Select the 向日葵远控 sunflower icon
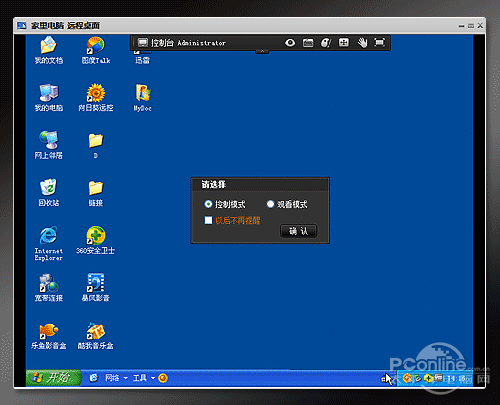The height and width of the screenshot is (405, 500). point(96,98)
